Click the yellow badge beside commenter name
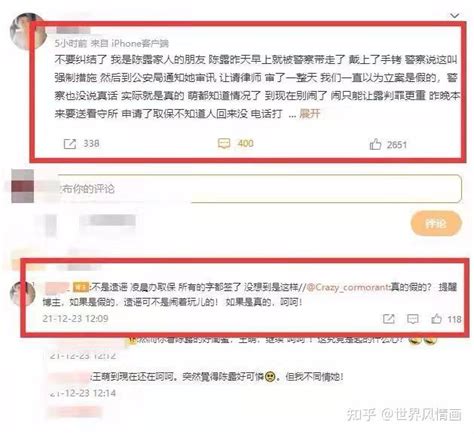The width and height of the screenshot is (474, 434). click(x=81, y=287)
